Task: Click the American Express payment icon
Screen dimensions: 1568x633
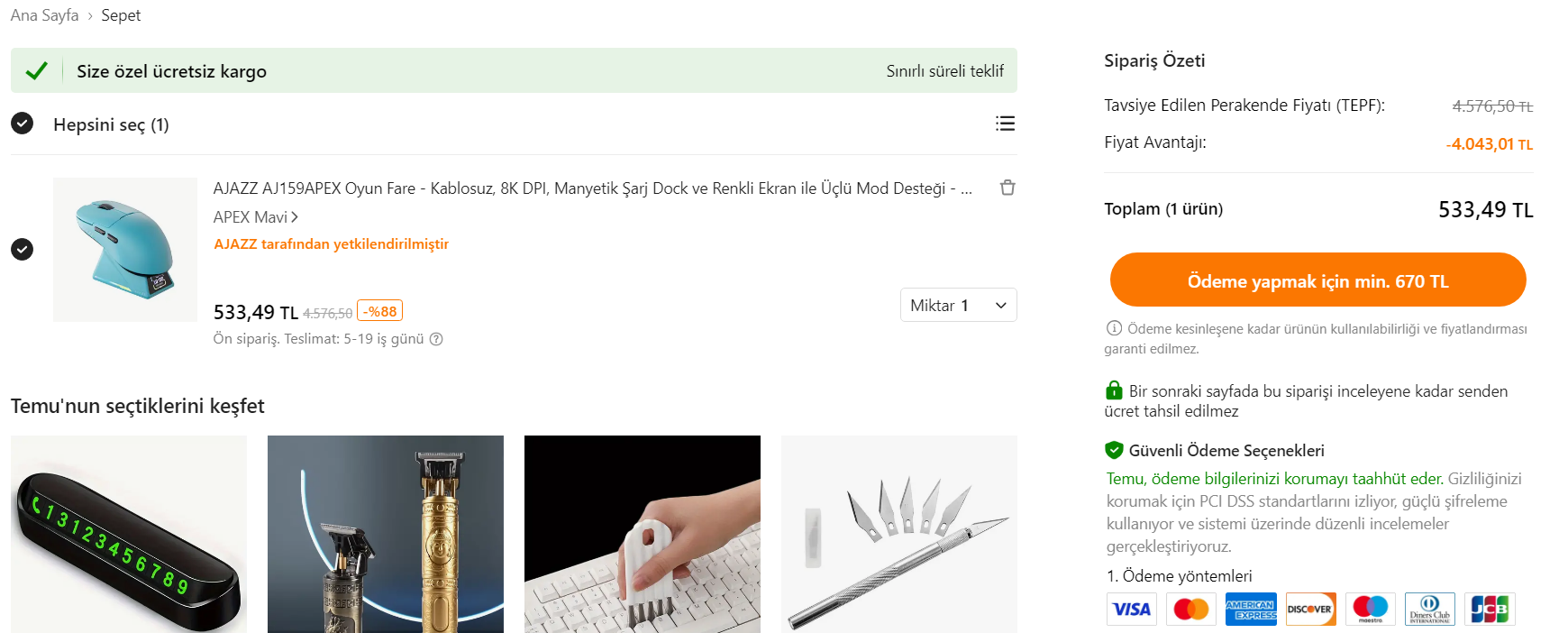Action: click(1251, 610)
